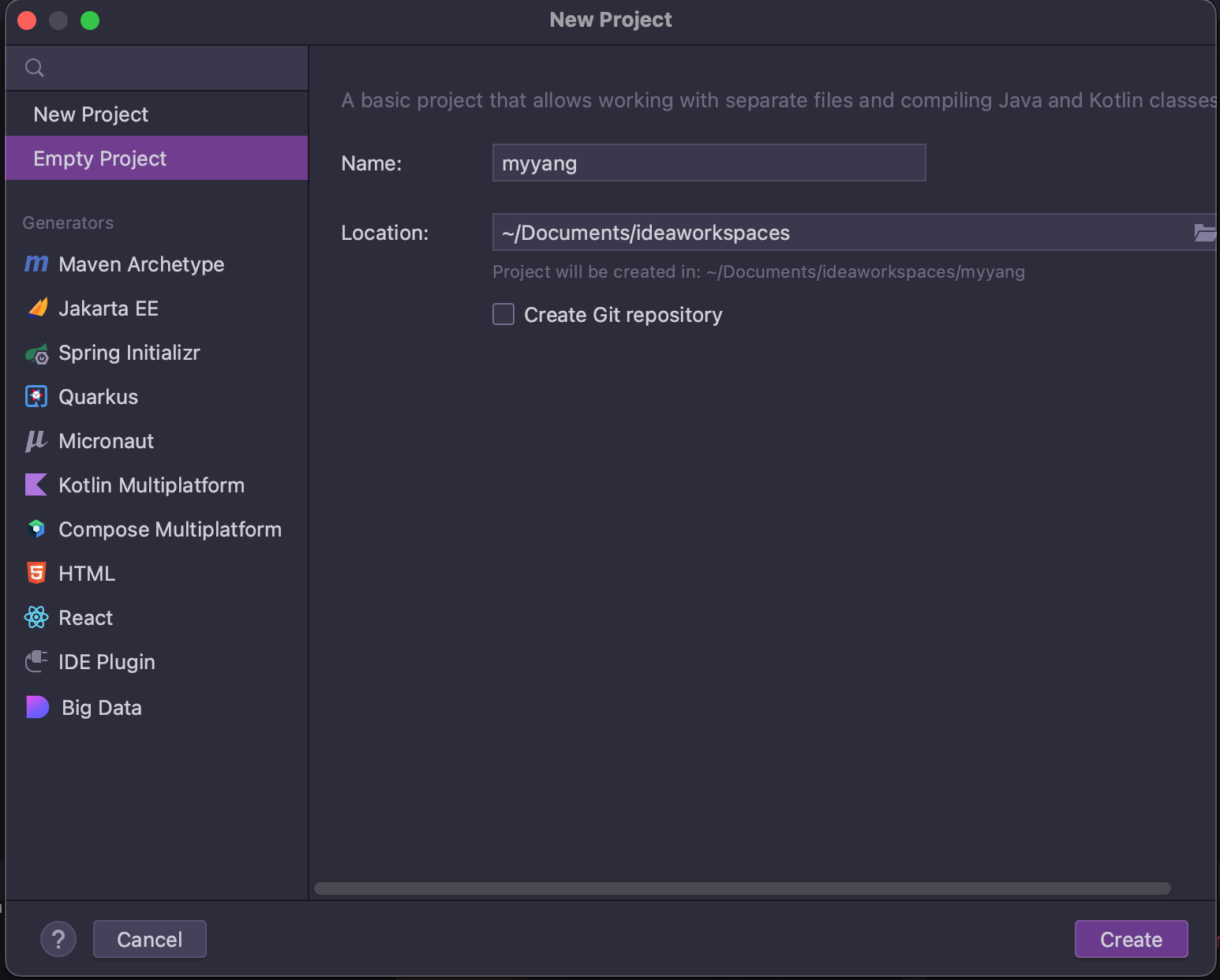Select the IDE Plugin label
This screenshot has width=1220, height=980.
[x=107, y=662]
